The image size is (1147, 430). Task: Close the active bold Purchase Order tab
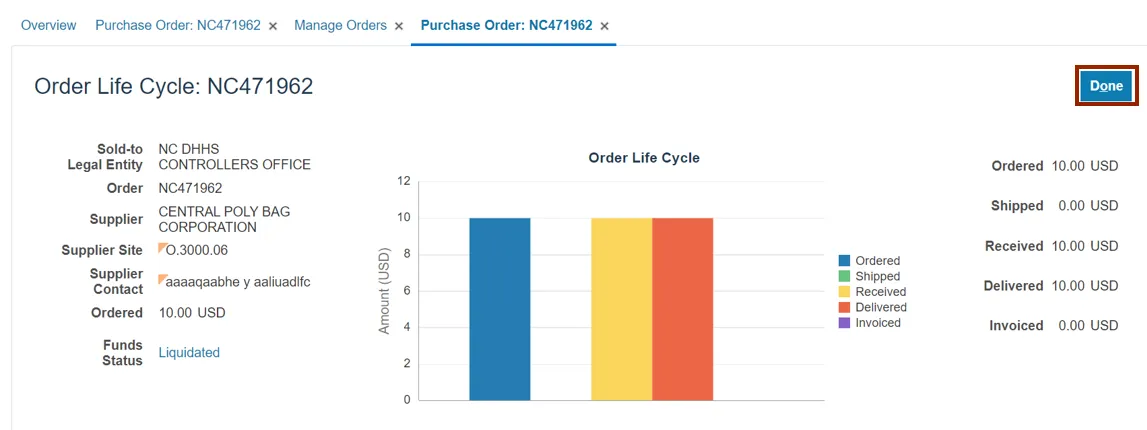tap(604, 26)
